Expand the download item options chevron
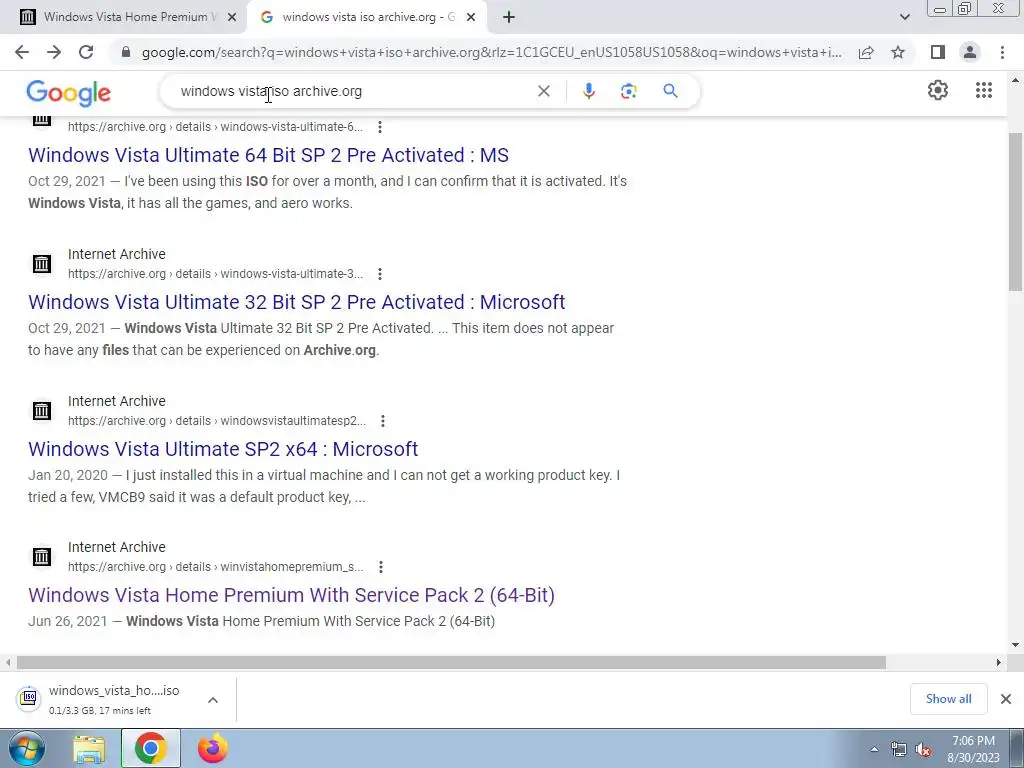 (213, 700)
